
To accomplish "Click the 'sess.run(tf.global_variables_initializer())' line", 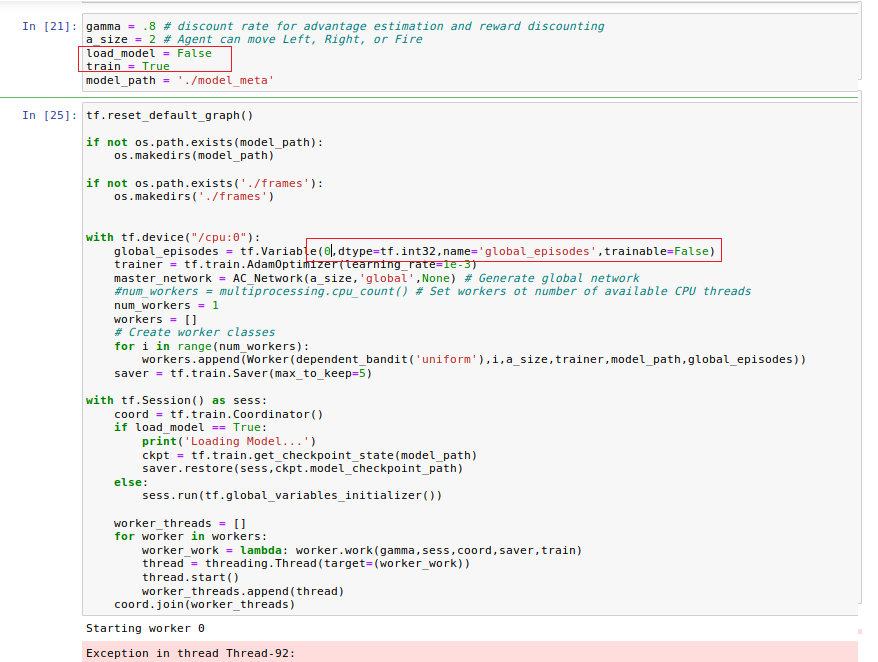I will 292,496.
